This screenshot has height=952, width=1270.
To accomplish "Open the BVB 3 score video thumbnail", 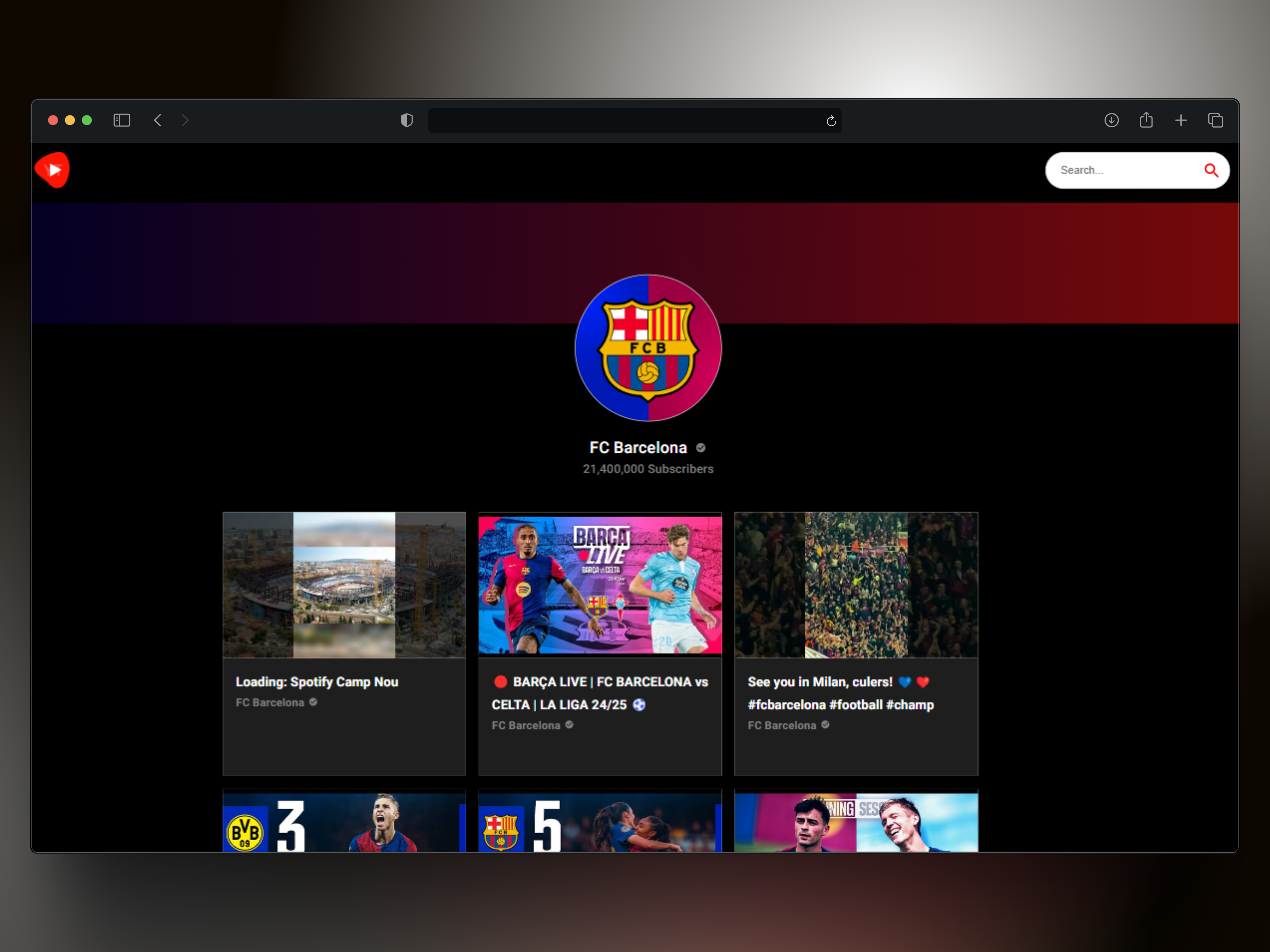I will point(344,820).
